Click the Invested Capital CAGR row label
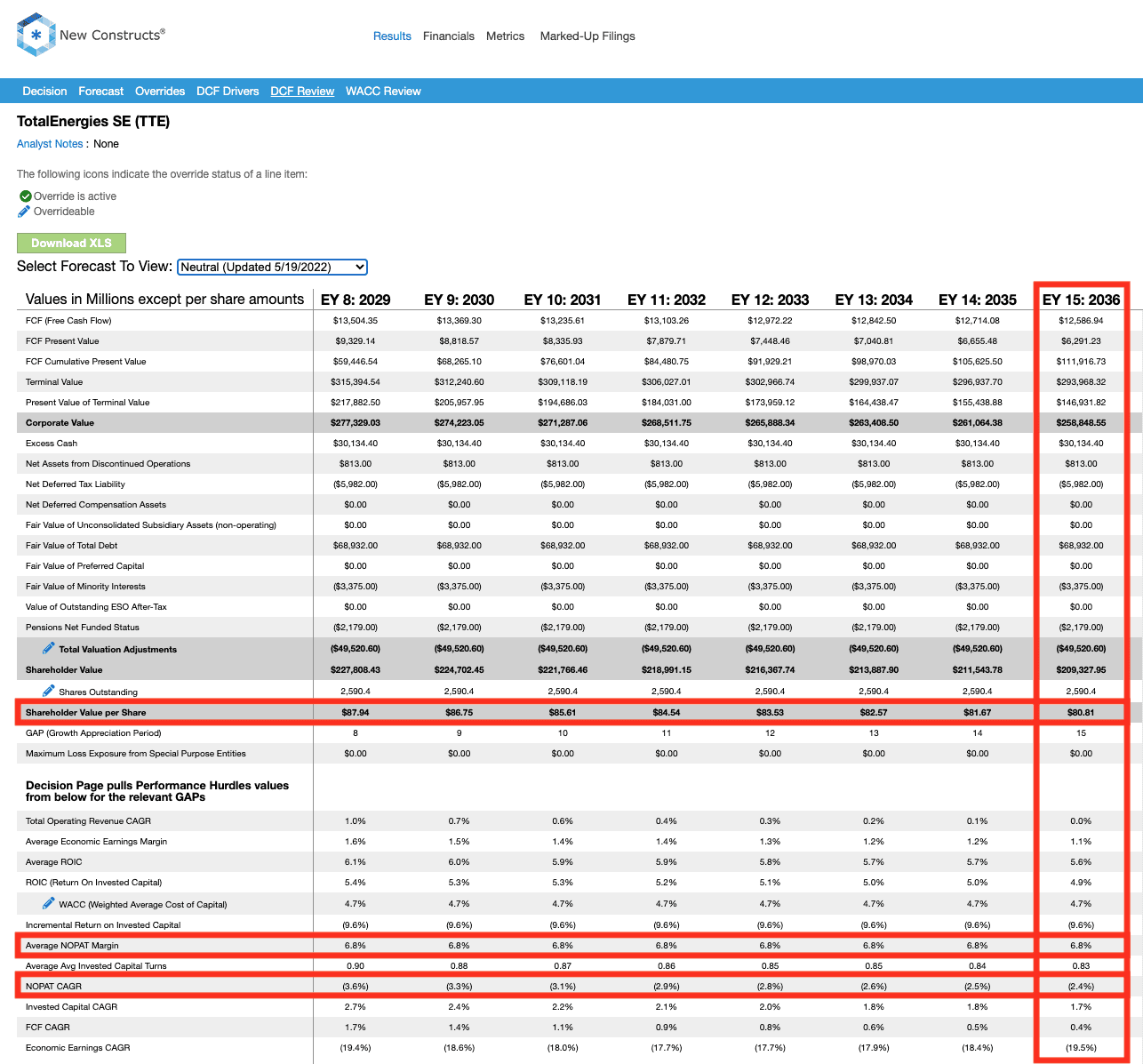 (x=72, y=1007)
